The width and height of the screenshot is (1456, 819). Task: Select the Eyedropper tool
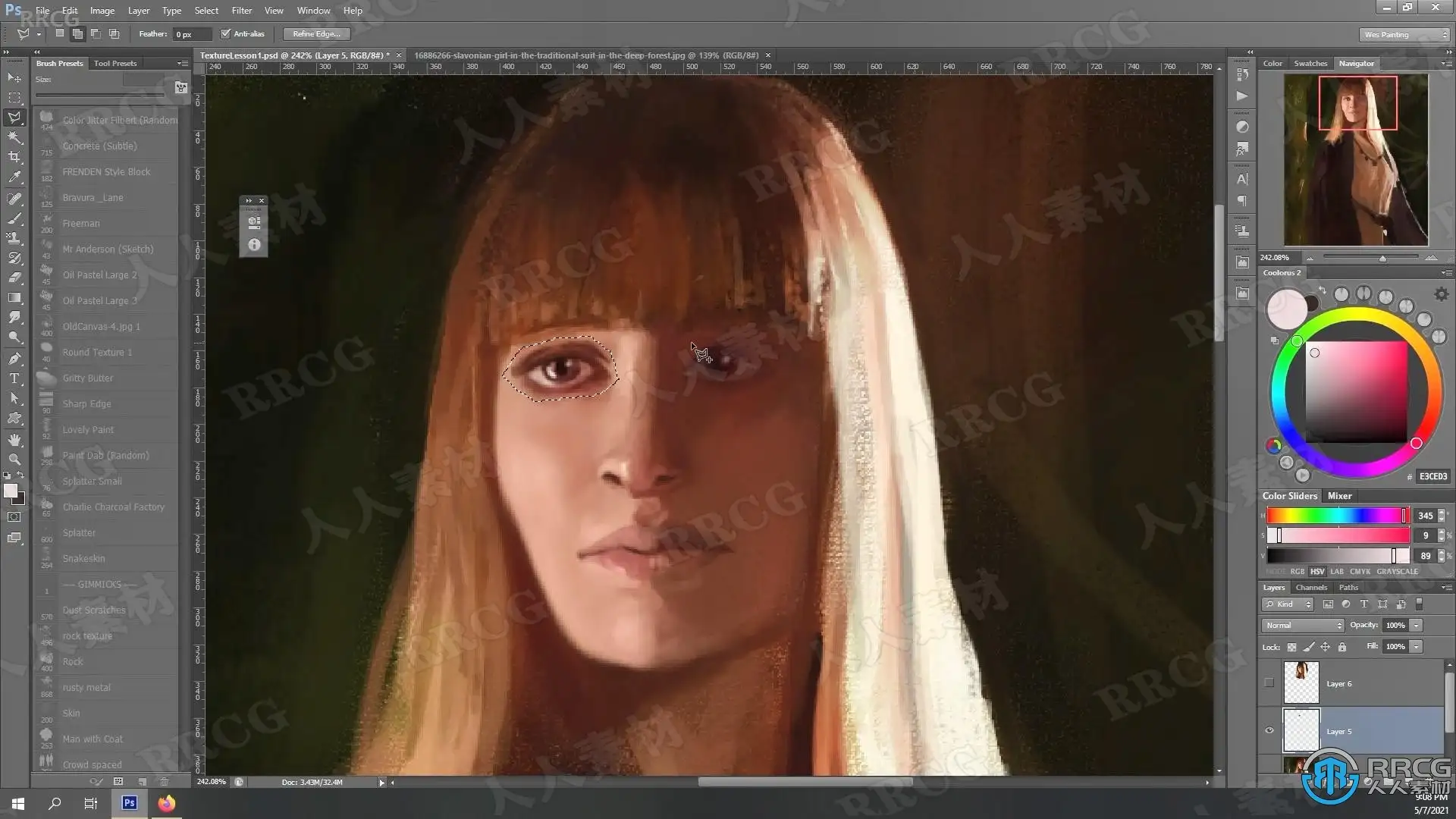pyautogui.click(x=14, y=177)
